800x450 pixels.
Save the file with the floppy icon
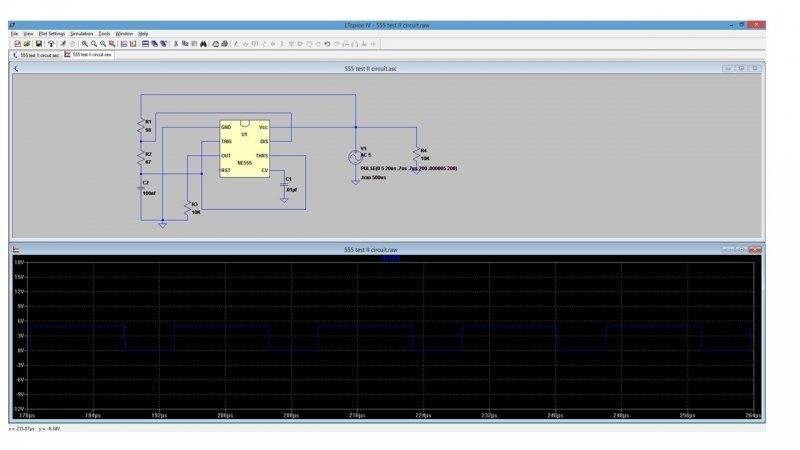tap(38, 44)
